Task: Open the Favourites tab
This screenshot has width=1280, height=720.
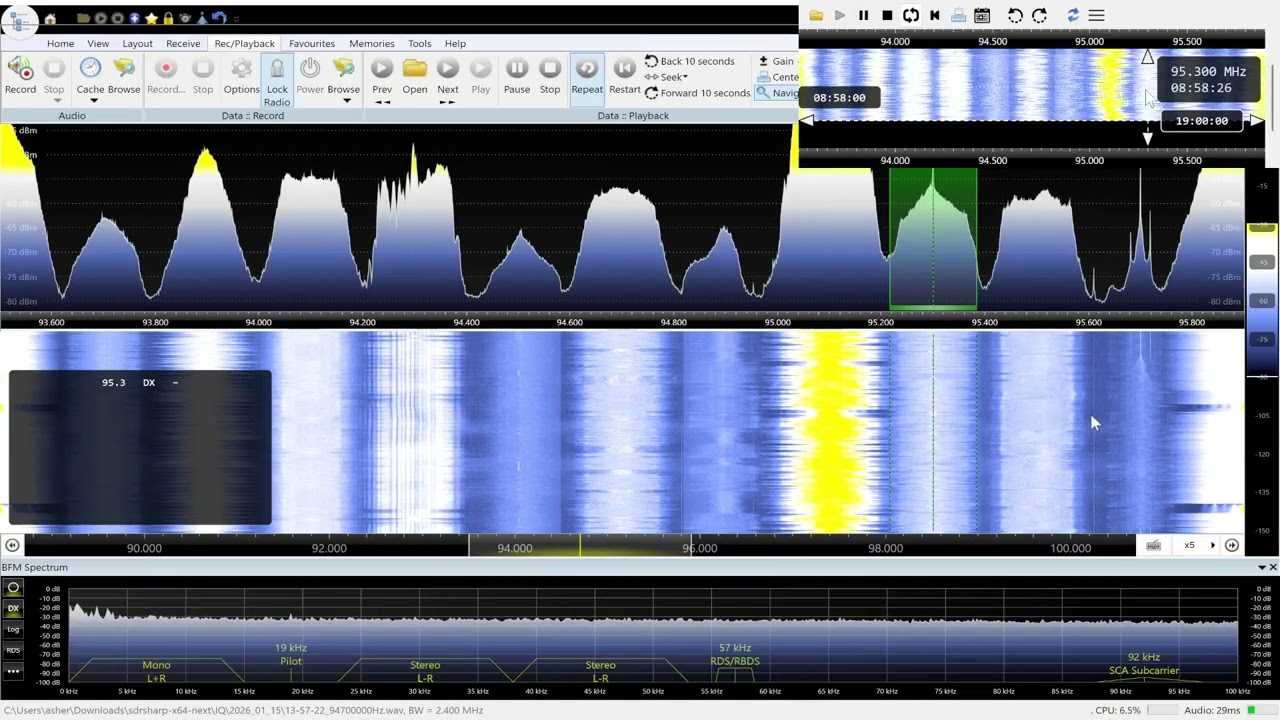Action: point(312,44)
